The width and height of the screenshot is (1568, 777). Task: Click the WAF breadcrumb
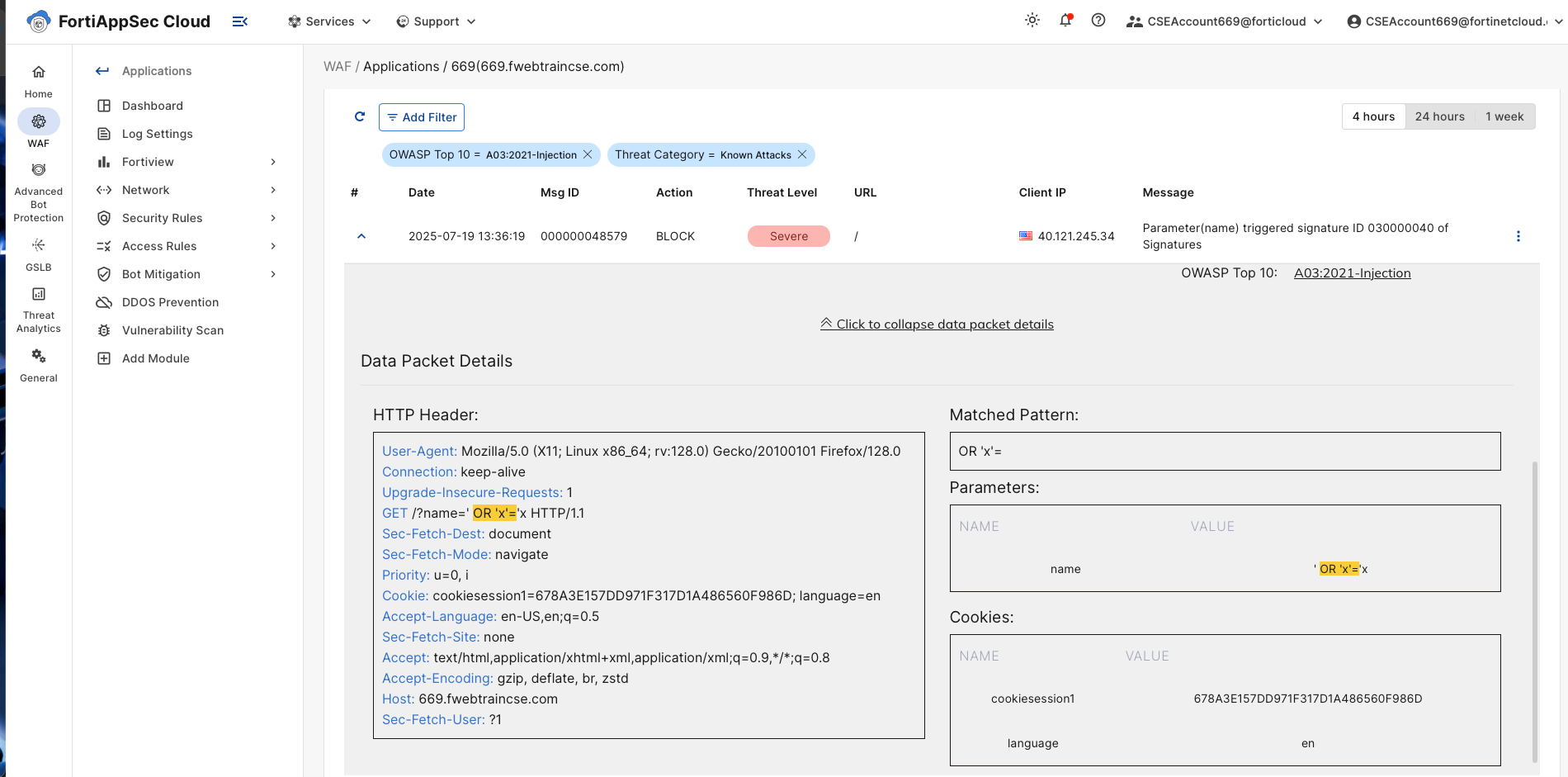[337, 66]
